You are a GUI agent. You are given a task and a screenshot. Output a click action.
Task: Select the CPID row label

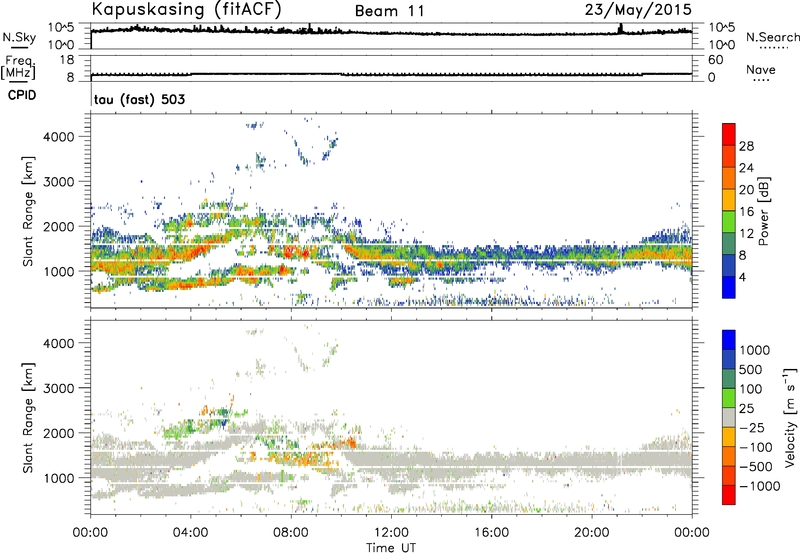22,95
